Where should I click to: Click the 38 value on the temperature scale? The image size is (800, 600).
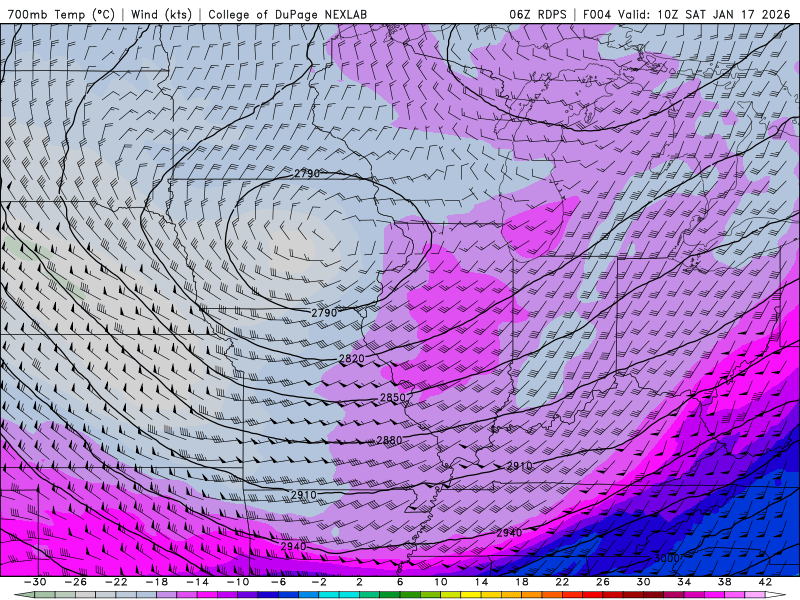pos(724,582)
